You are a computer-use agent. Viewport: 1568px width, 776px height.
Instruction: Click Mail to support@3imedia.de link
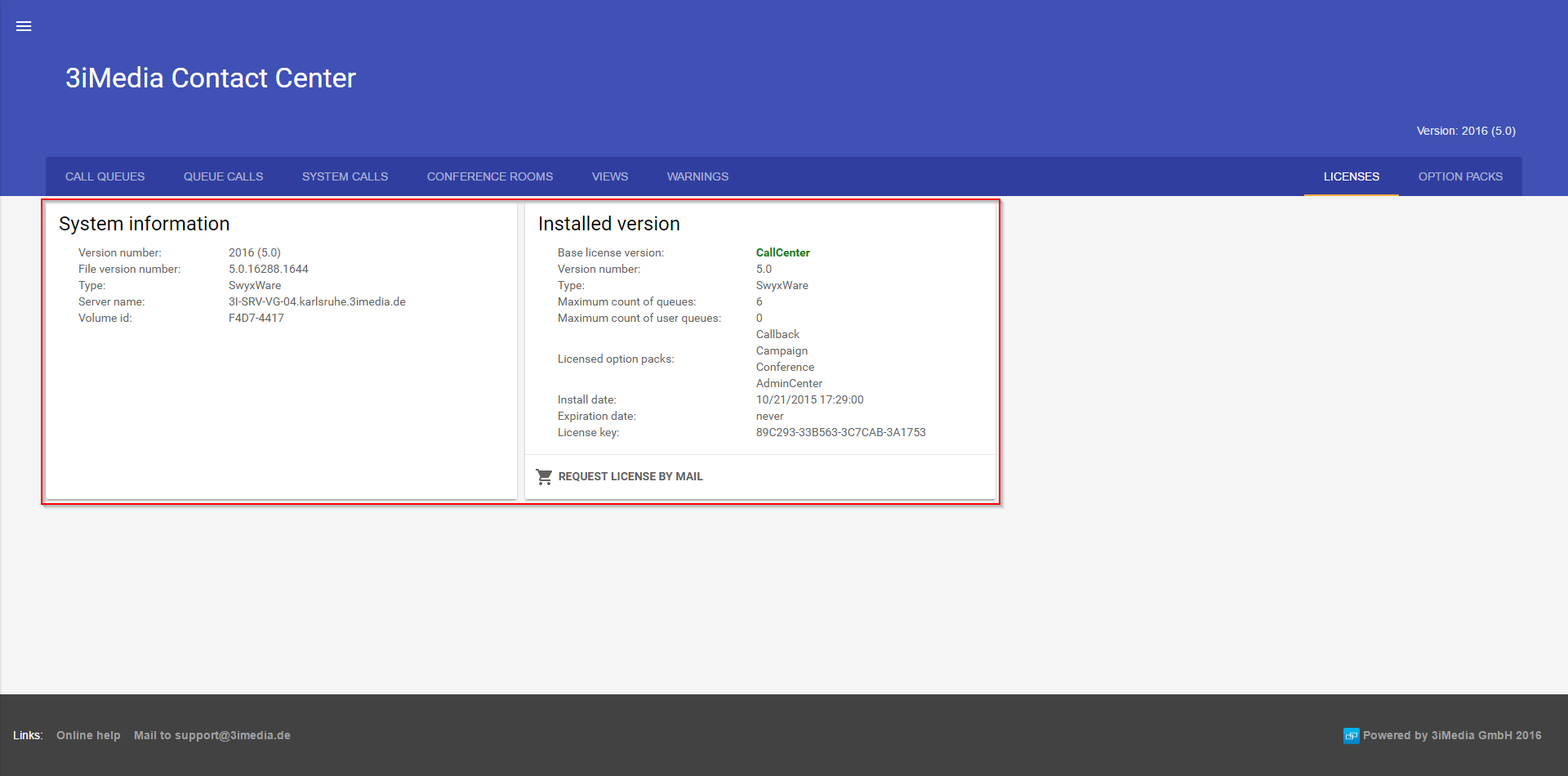[x=212, y=735]
